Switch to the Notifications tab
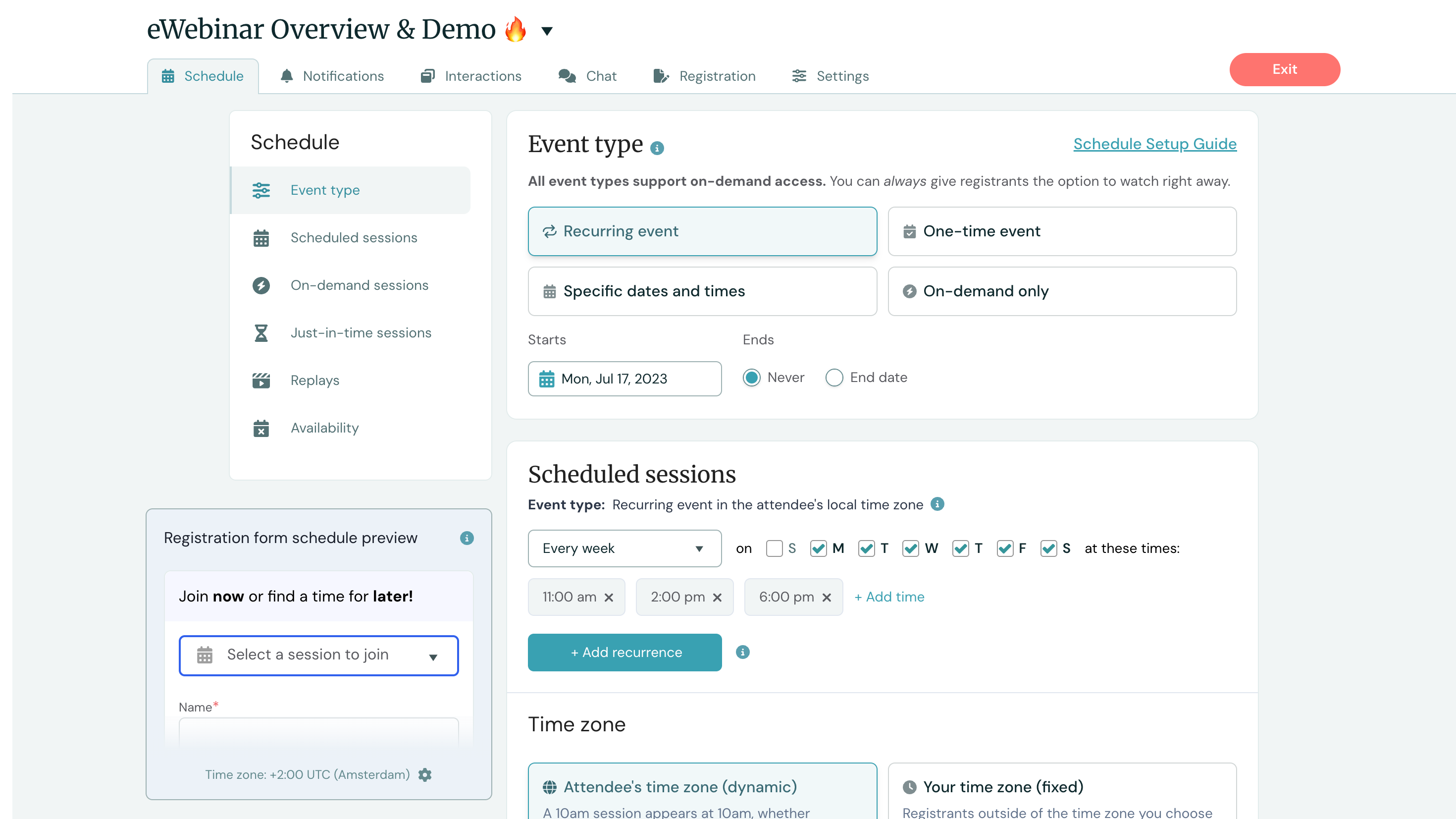The image size is (1456, 819). 332,76
